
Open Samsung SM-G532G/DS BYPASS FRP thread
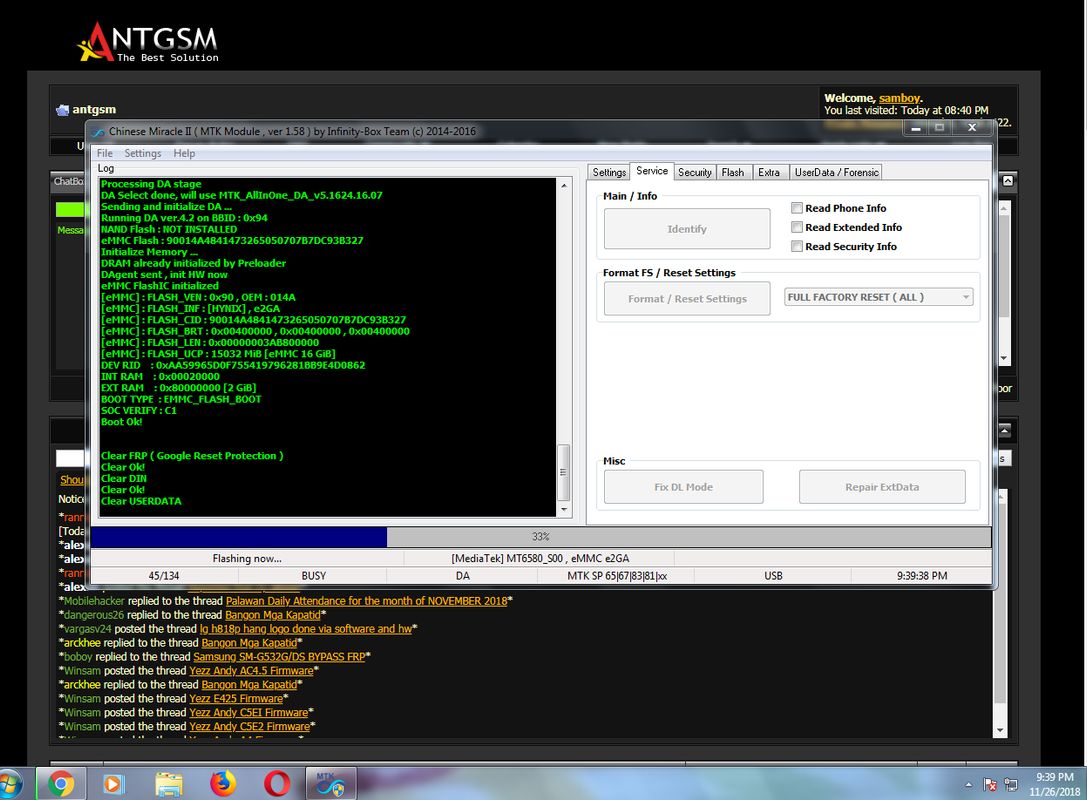279,656
